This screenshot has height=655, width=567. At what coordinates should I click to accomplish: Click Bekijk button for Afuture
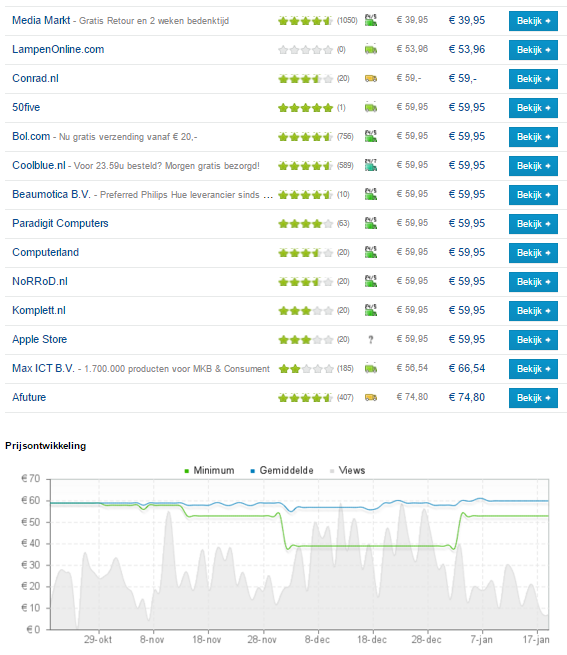(x=533, y=398)
